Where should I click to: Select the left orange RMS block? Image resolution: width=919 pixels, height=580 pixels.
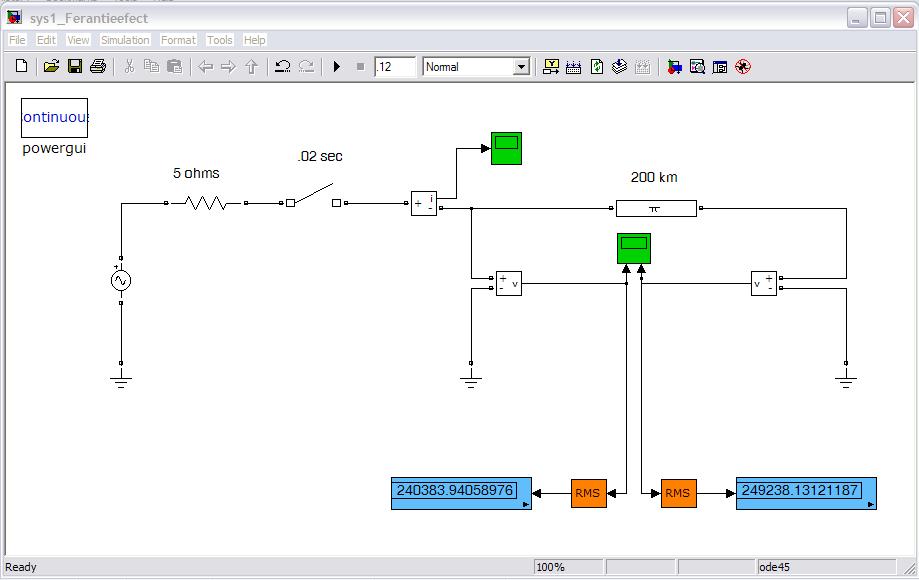pos(589,493)
